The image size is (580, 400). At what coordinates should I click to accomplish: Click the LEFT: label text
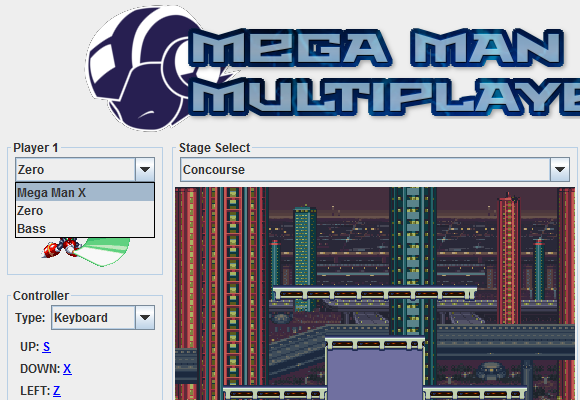tap(35, 390)
